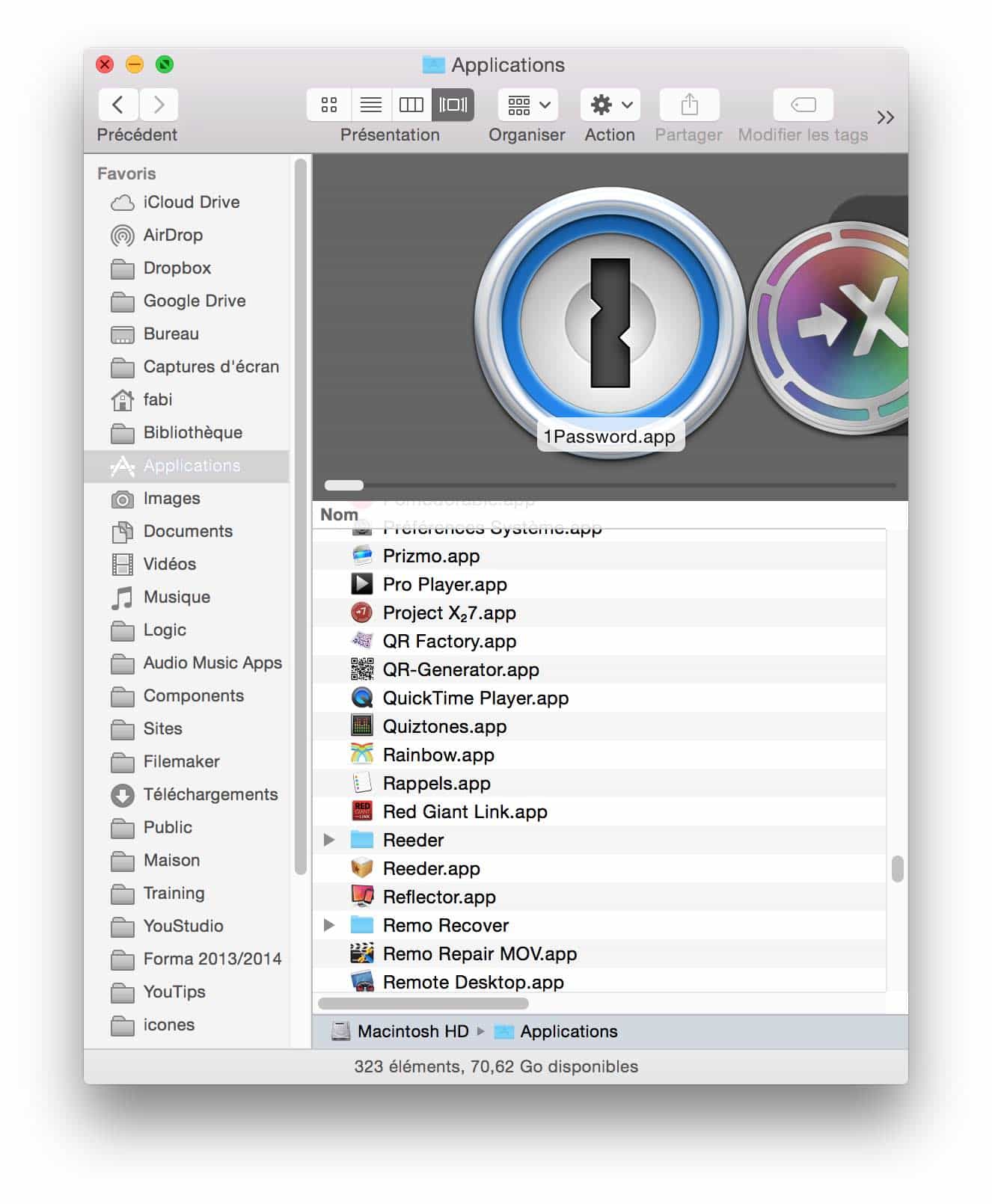Open Vidéos in sidebar
Screen dimensions: 992x1204
click(187, 564)
